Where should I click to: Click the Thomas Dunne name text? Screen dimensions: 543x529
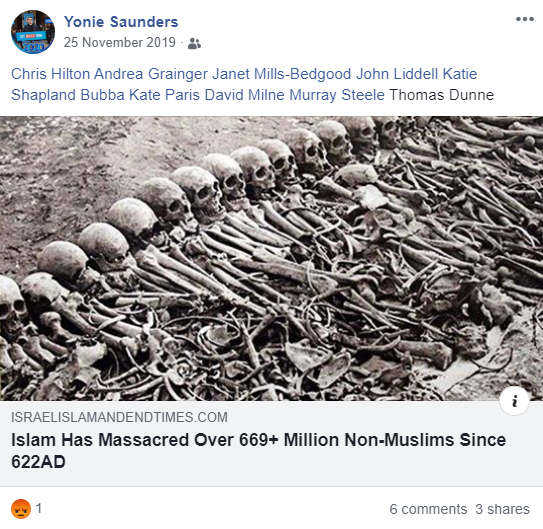[442, 95]
